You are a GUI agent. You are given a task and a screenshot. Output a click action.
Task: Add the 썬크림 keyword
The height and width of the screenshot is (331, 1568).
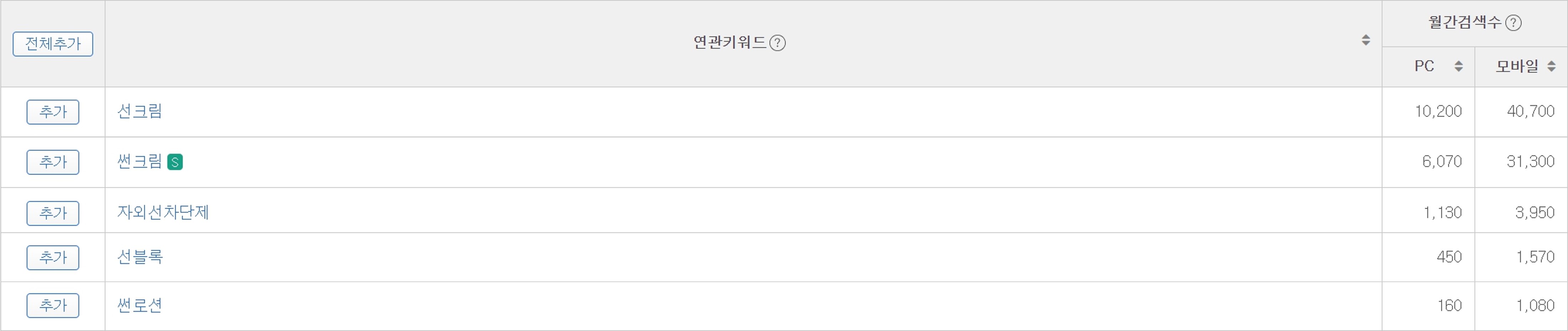(53, 162)
